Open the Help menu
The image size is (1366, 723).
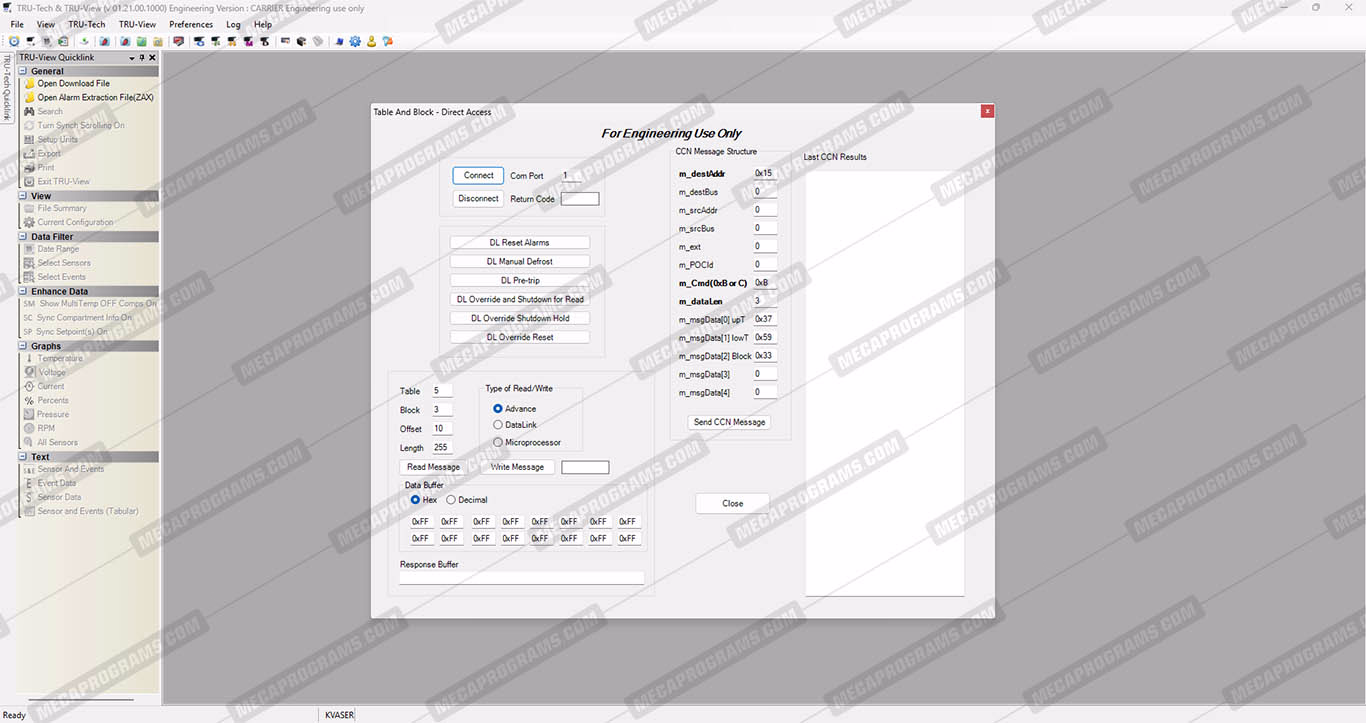click(263, 24)
